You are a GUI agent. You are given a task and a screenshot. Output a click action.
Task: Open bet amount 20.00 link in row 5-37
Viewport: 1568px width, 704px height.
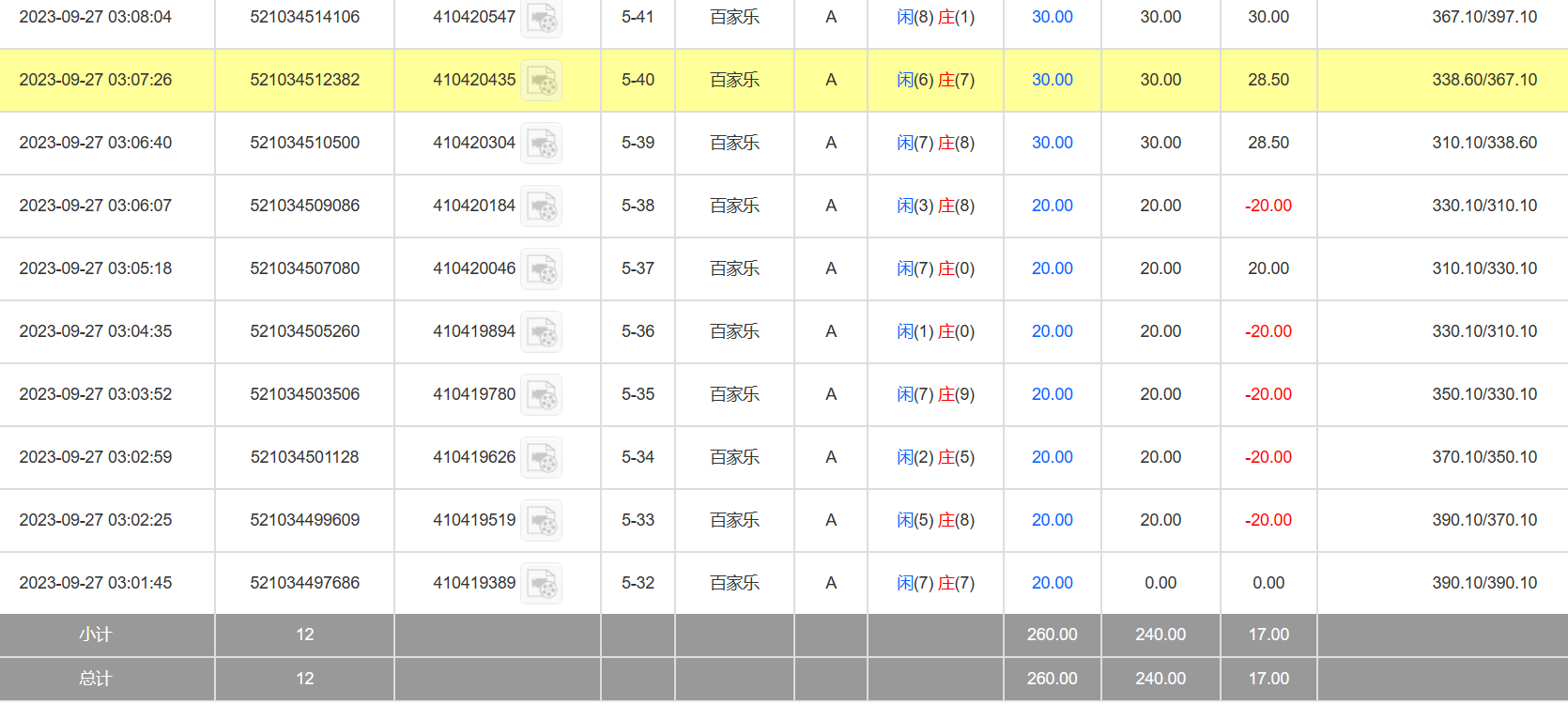point(1052,268)
